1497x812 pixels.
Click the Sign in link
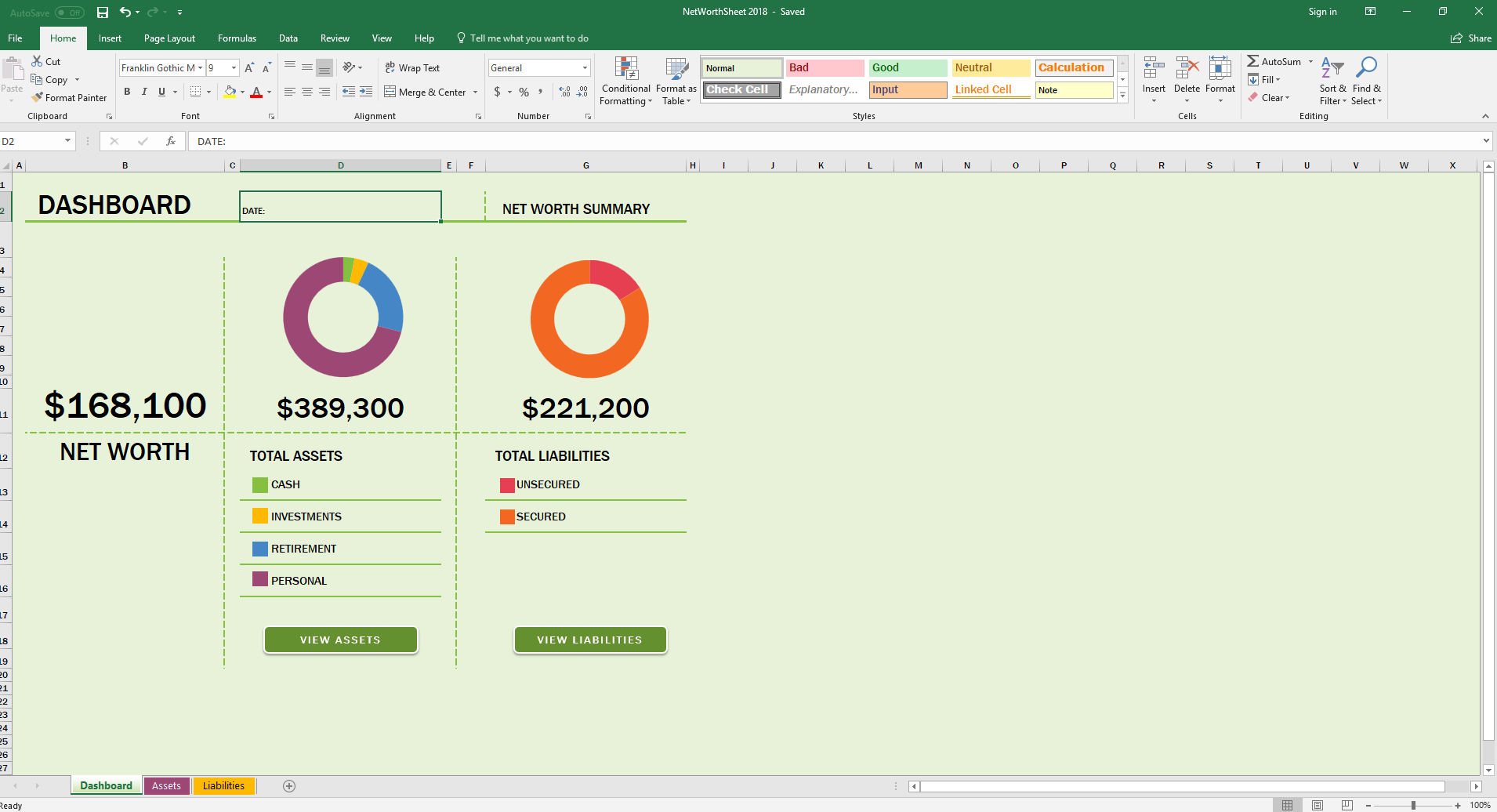click(x=1322, y=12)
